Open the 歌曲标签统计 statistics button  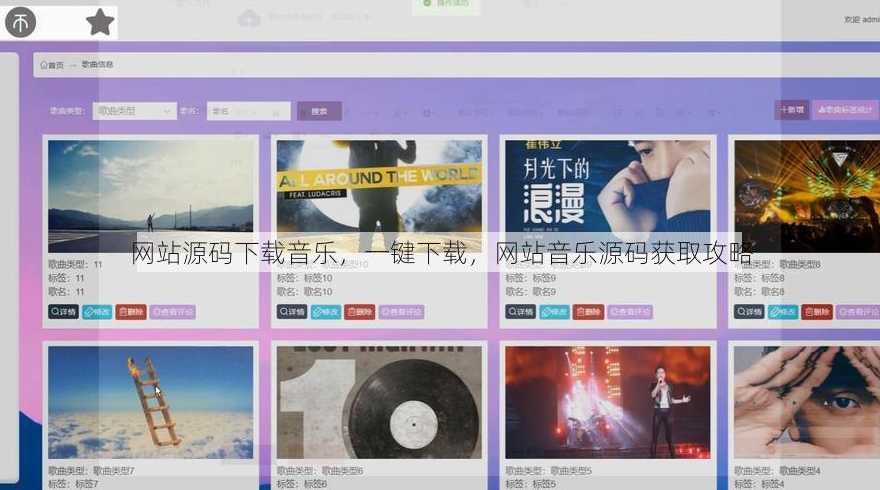[845, 110]
